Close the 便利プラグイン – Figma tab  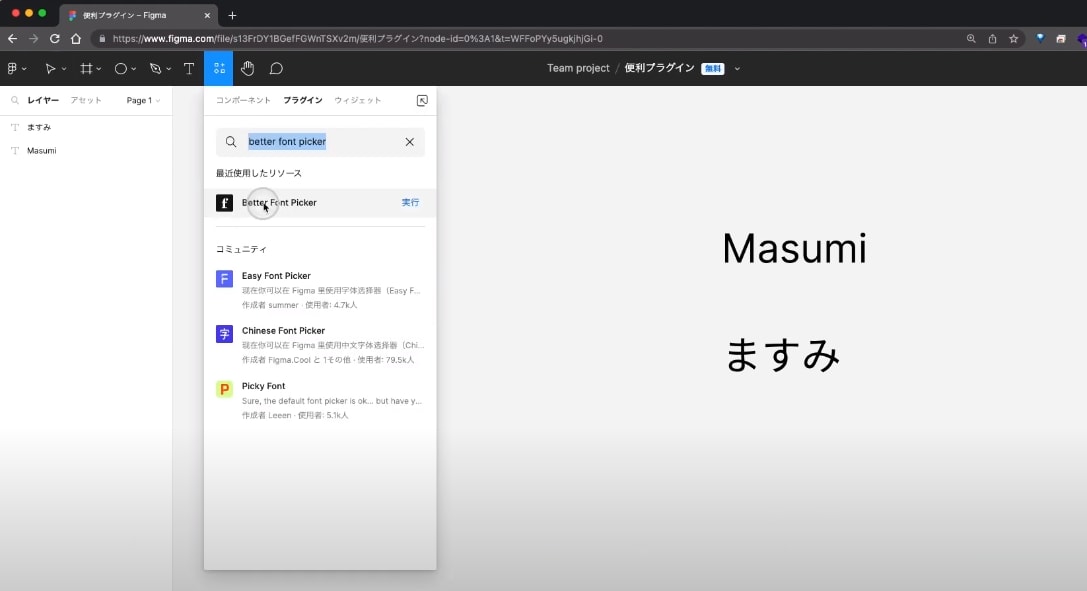click(x=207, y=15)
